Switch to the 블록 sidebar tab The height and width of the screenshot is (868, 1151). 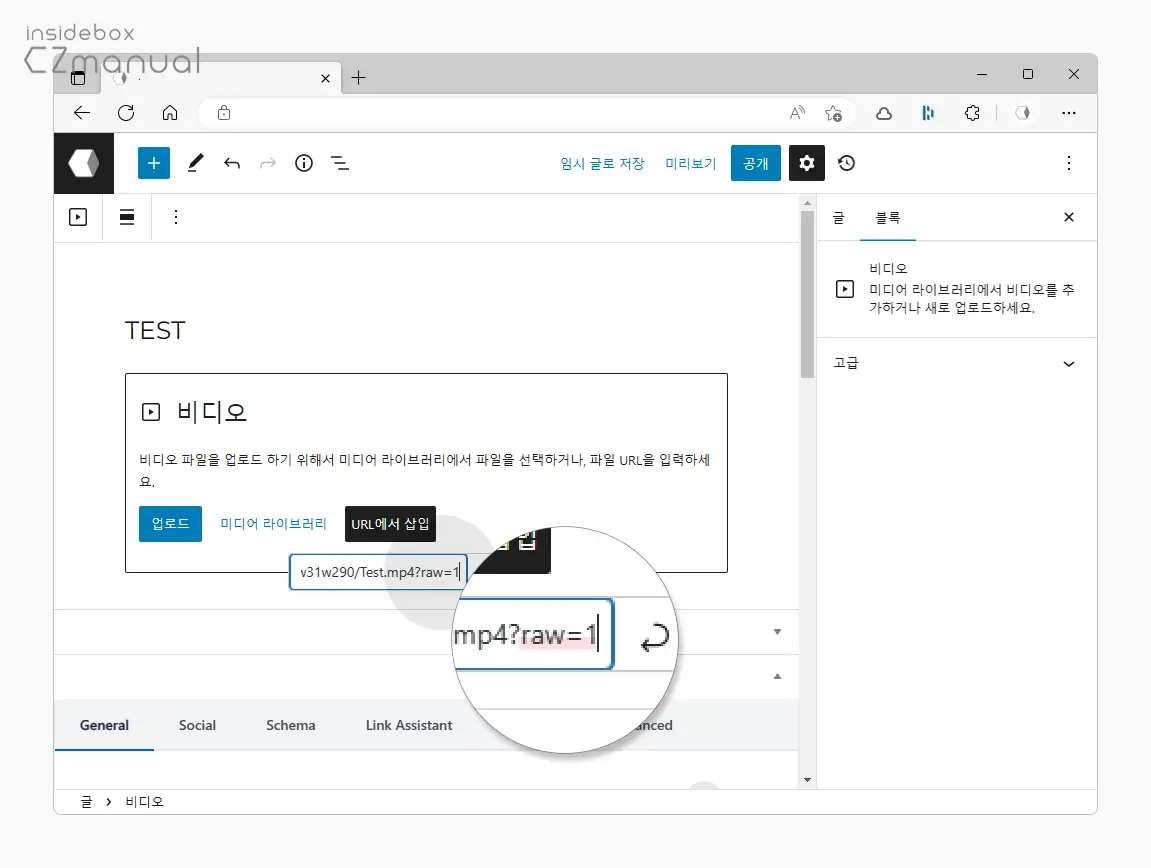887,217
